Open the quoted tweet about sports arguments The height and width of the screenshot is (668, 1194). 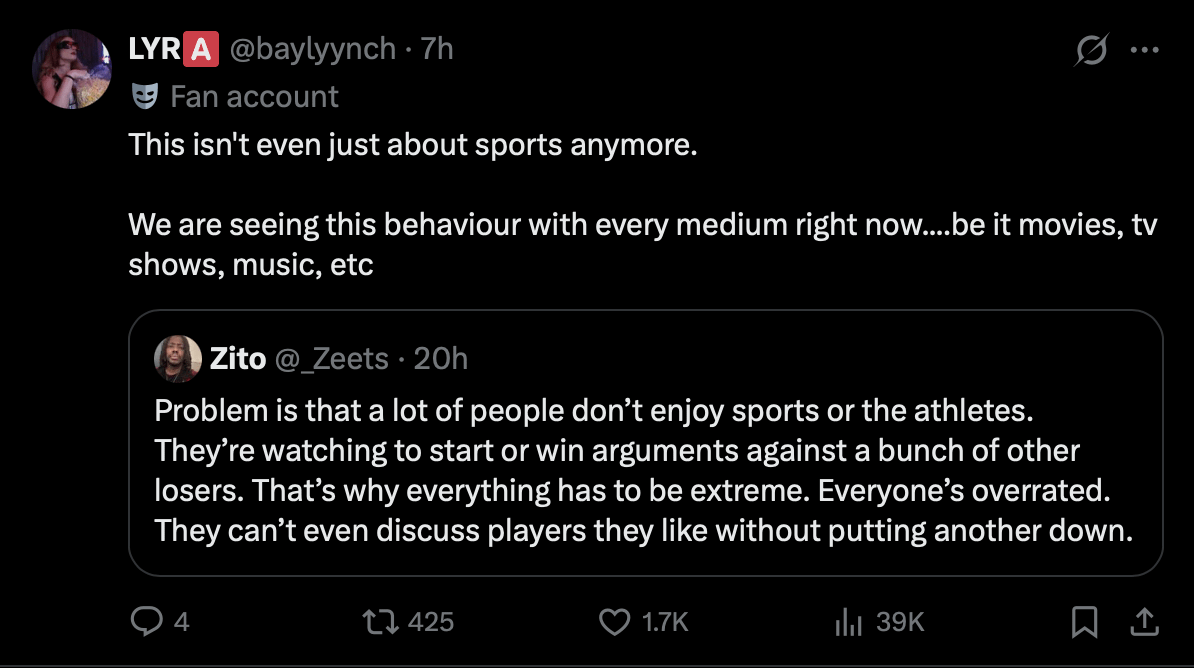pos(644,470)
